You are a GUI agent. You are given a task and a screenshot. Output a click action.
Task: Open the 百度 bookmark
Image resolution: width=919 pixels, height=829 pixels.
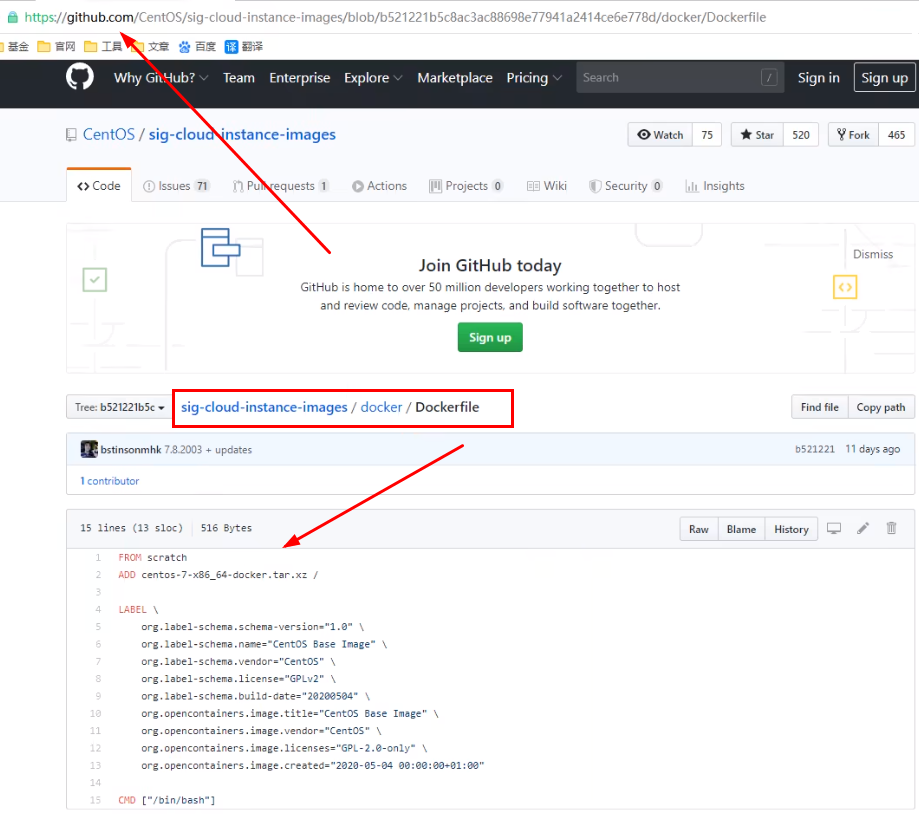(198, 46)
